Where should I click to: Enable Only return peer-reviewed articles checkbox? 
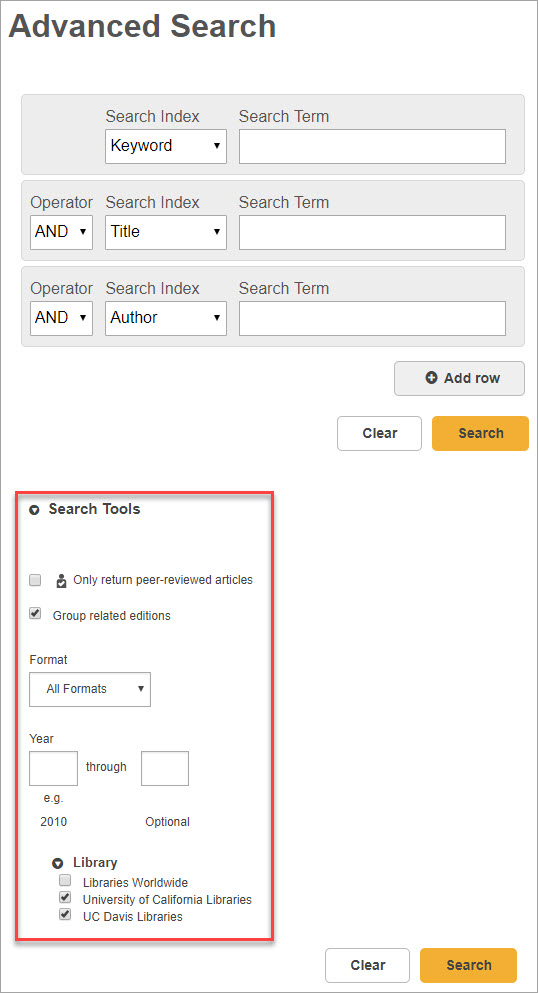pyautogui.click(x=35, y=580)
